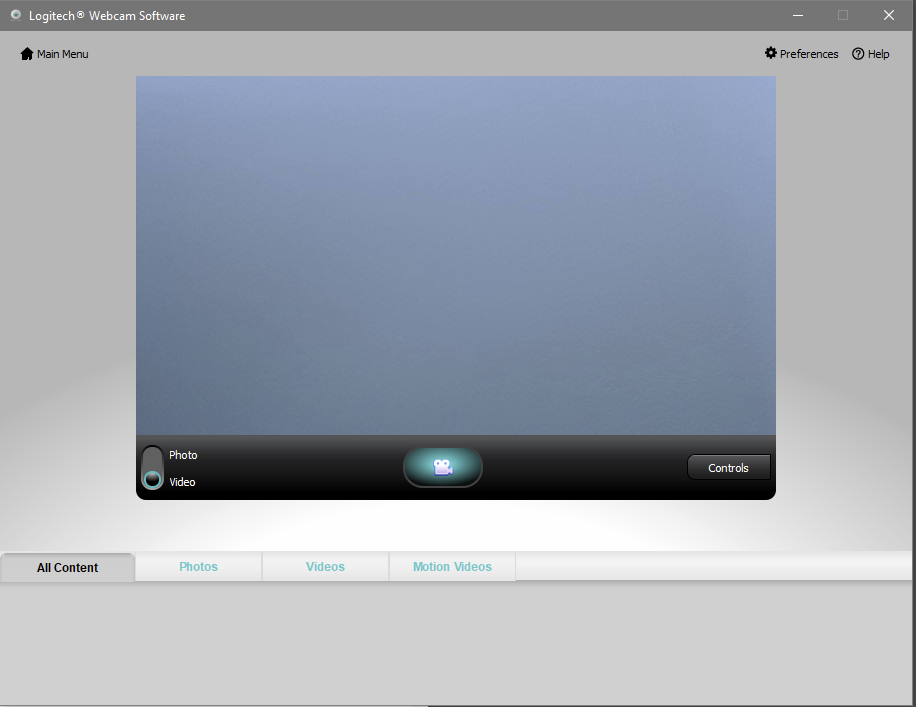Minimize the Logitech Webcam Software window

tap(798, 15)
